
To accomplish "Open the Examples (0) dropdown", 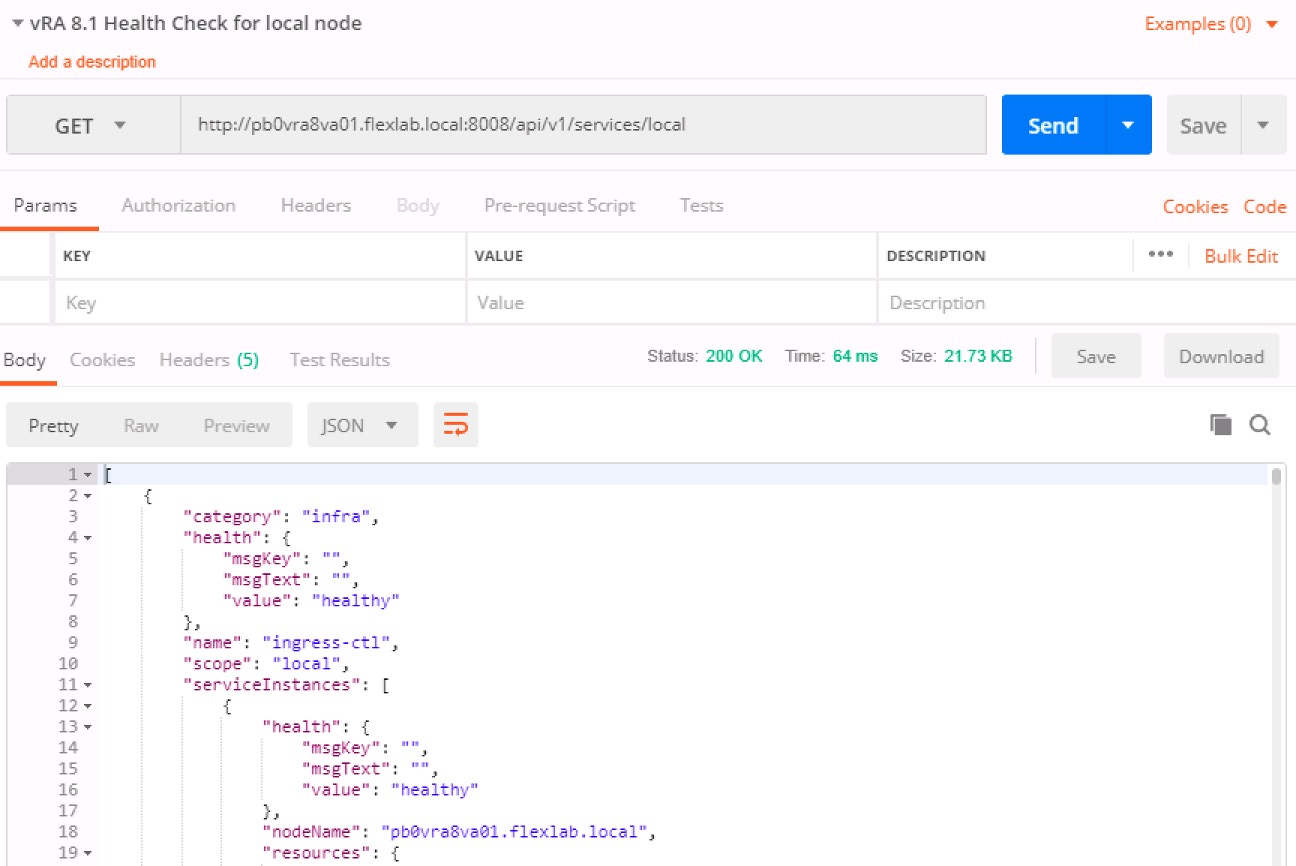I will click(1212, 24).
